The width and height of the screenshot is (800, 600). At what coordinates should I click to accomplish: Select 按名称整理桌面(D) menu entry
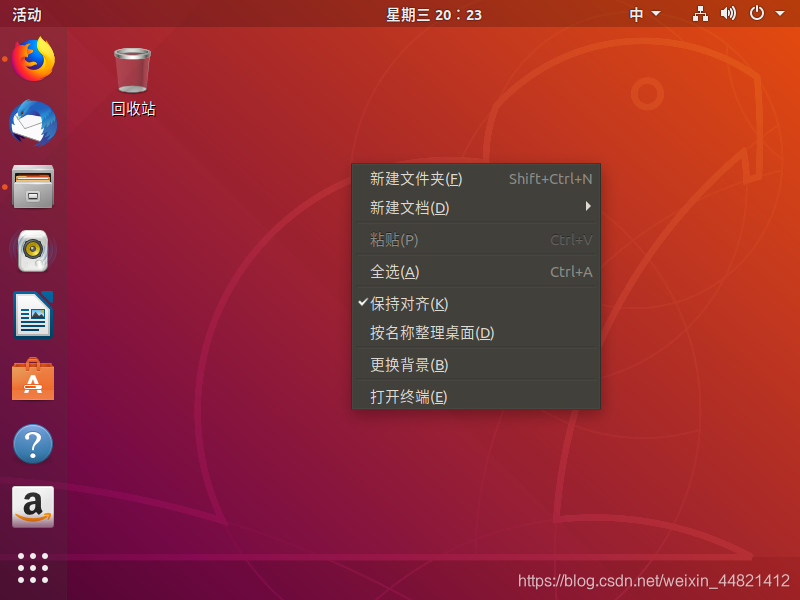pos(476,333)
